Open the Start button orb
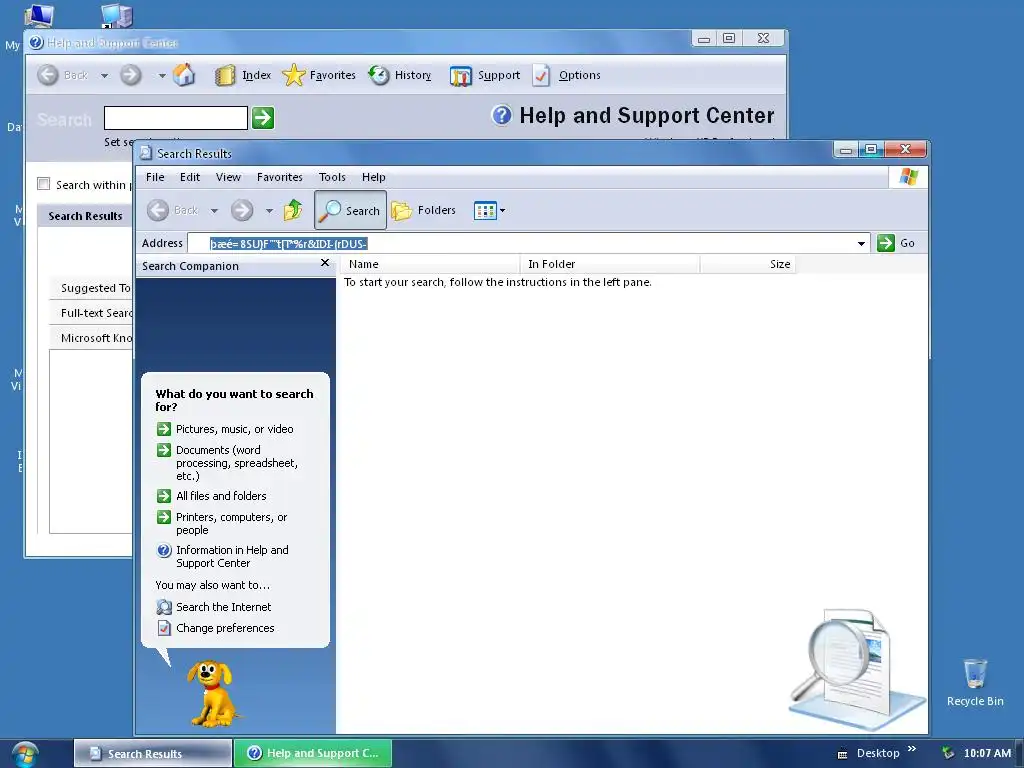Image resolution: width=1024 pixels, height=768 pixels. point(24,754)
